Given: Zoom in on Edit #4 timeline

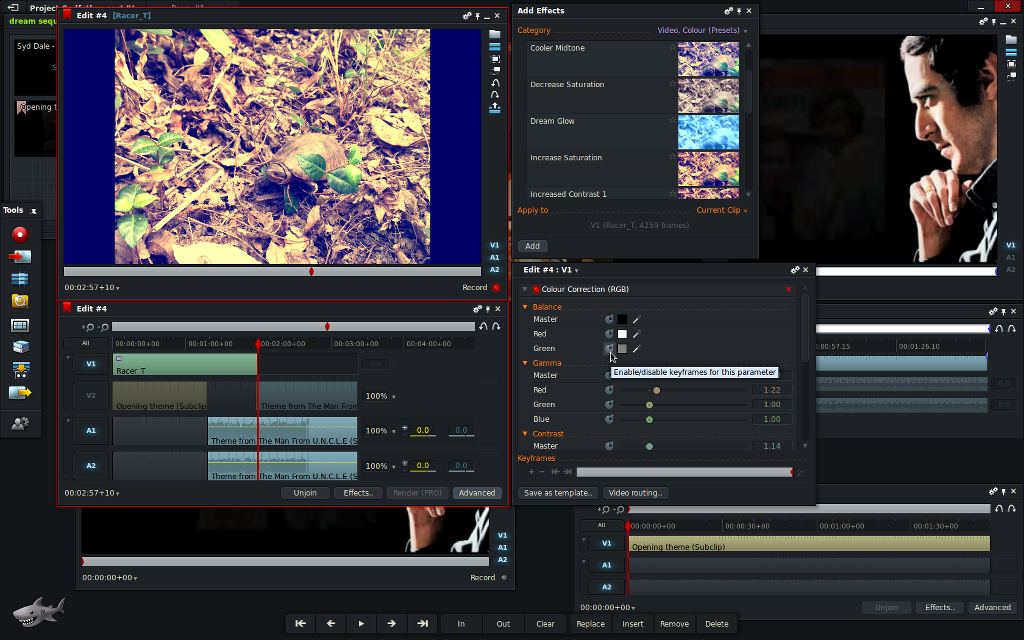Looking at the screenshot, I should pyautogui.click(x=87, y=327).
